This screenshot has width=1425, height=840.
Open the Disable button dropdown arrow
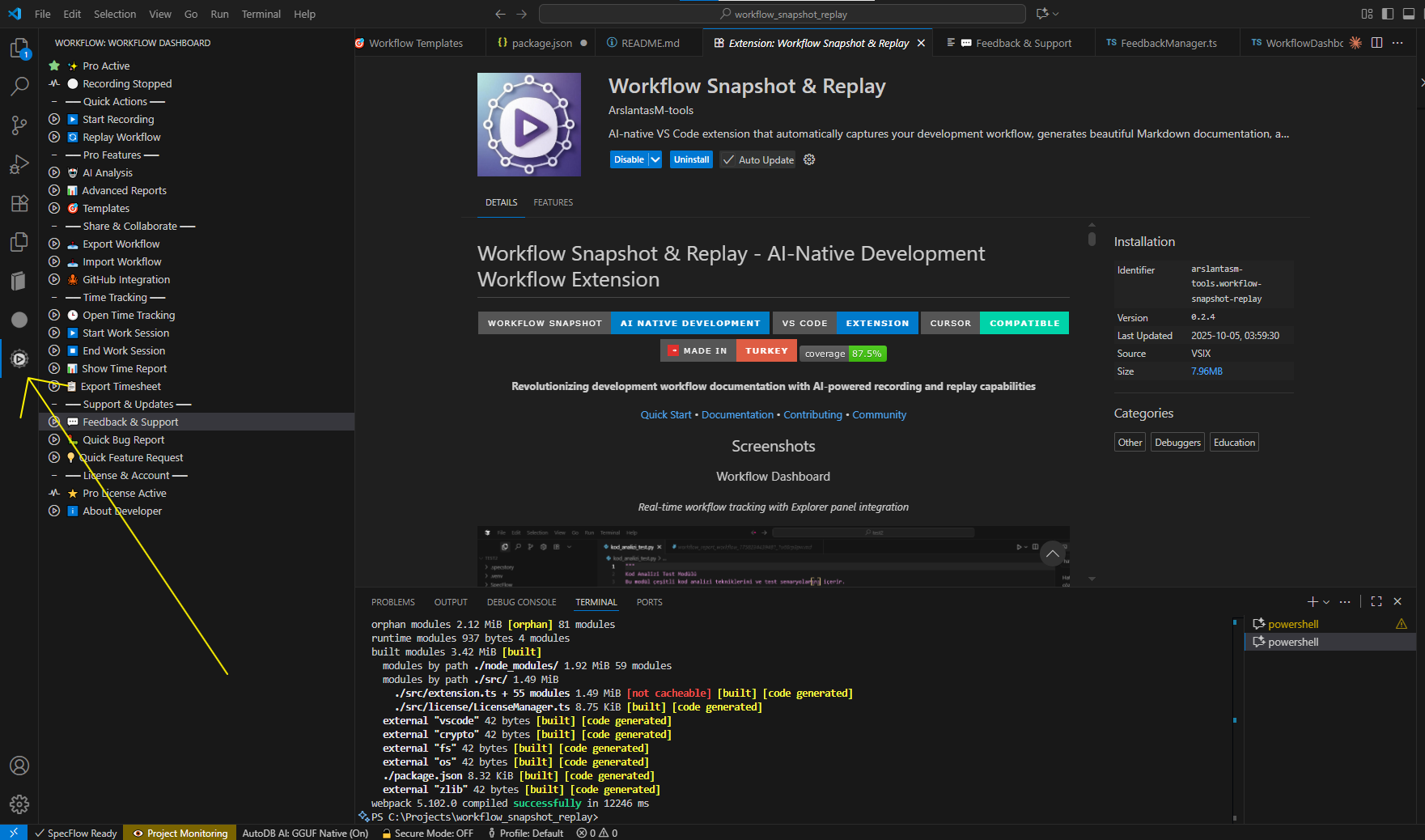pos(655,159)
